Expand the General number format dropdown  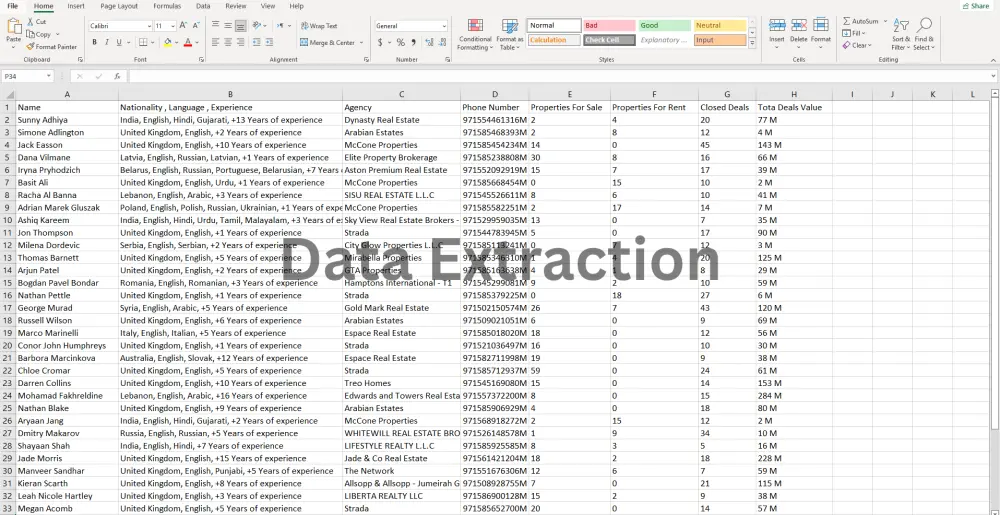click(x=444, y=26)
